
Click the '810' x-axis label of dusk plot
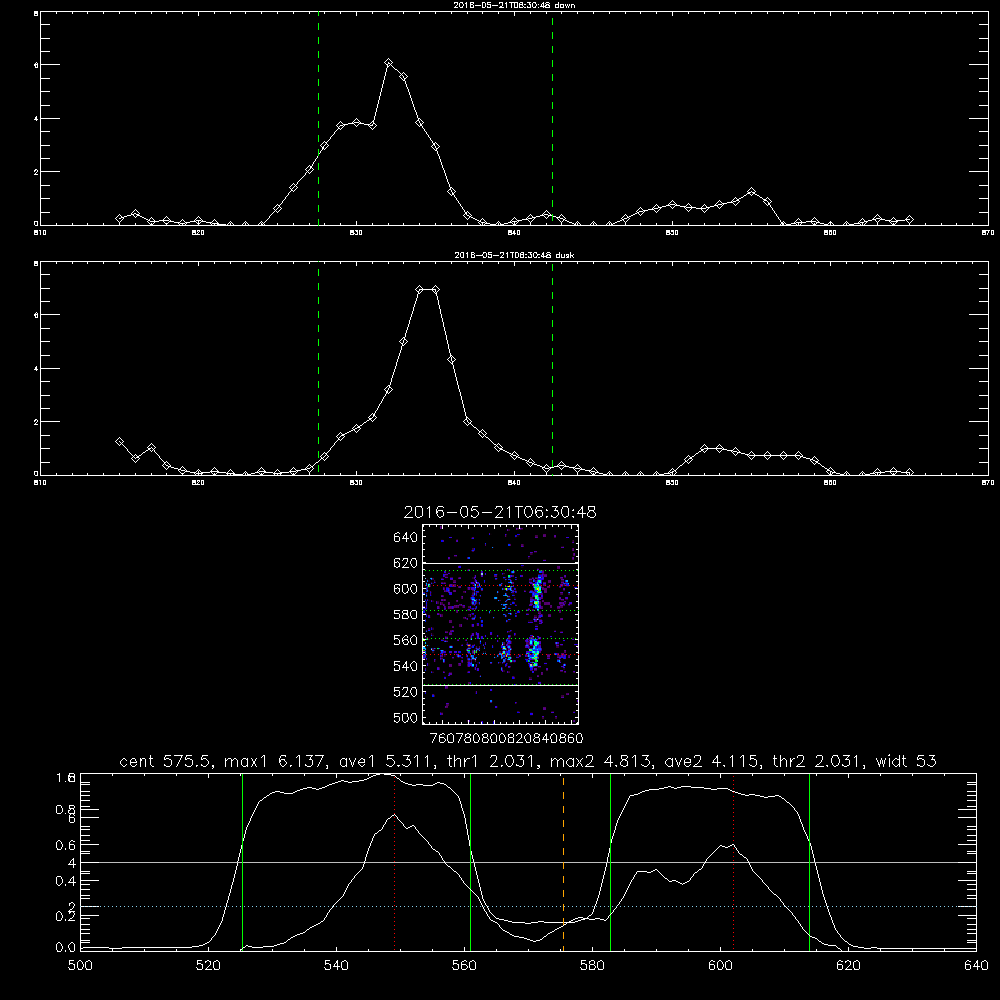[40, 483]
